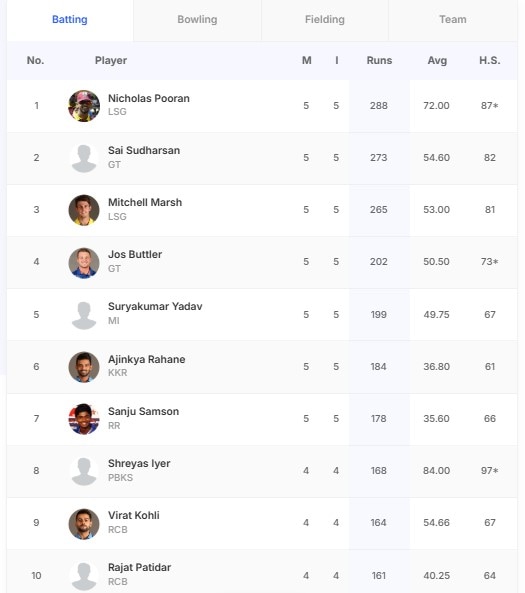Open Ajinkya Rahane's player photo
Viewport: 525px width, 593px height.
tap(84, 367)
